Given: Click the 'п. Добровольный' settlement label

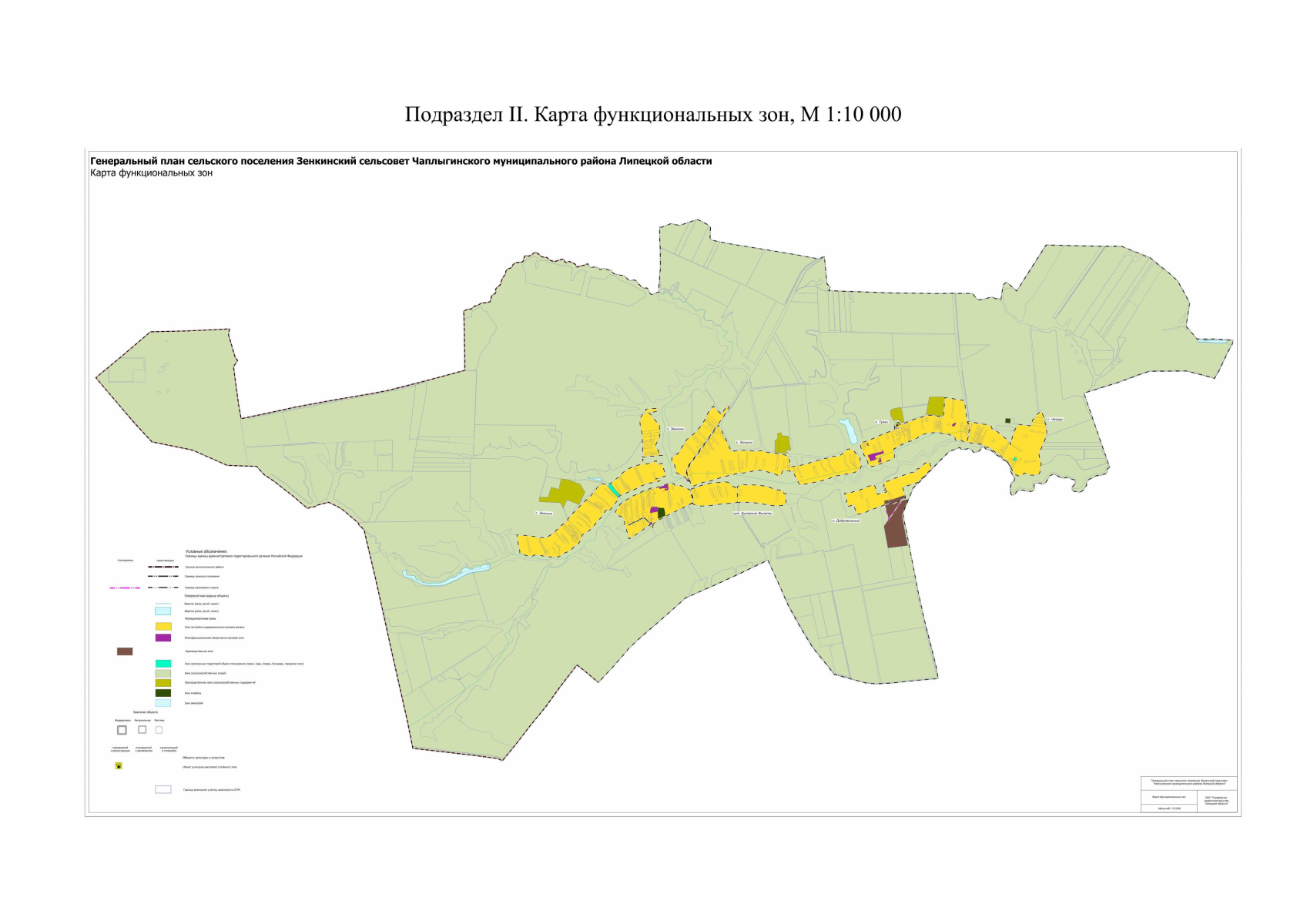Looking at the screenshot, I should (x=846, y=521).
